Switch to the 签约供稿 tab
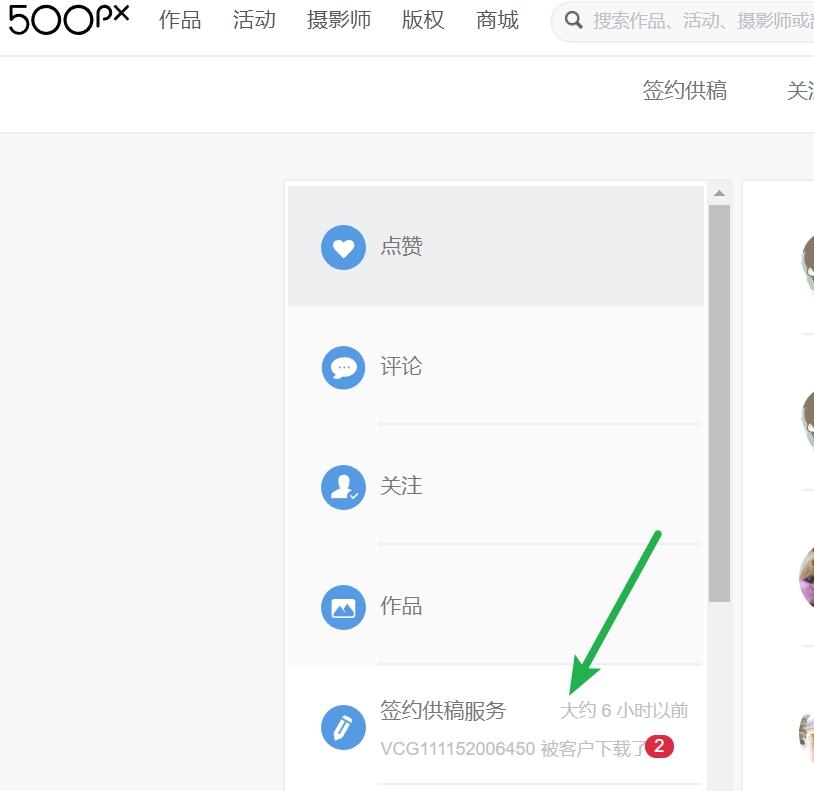 pyautogui.click(x=685, y=90)
